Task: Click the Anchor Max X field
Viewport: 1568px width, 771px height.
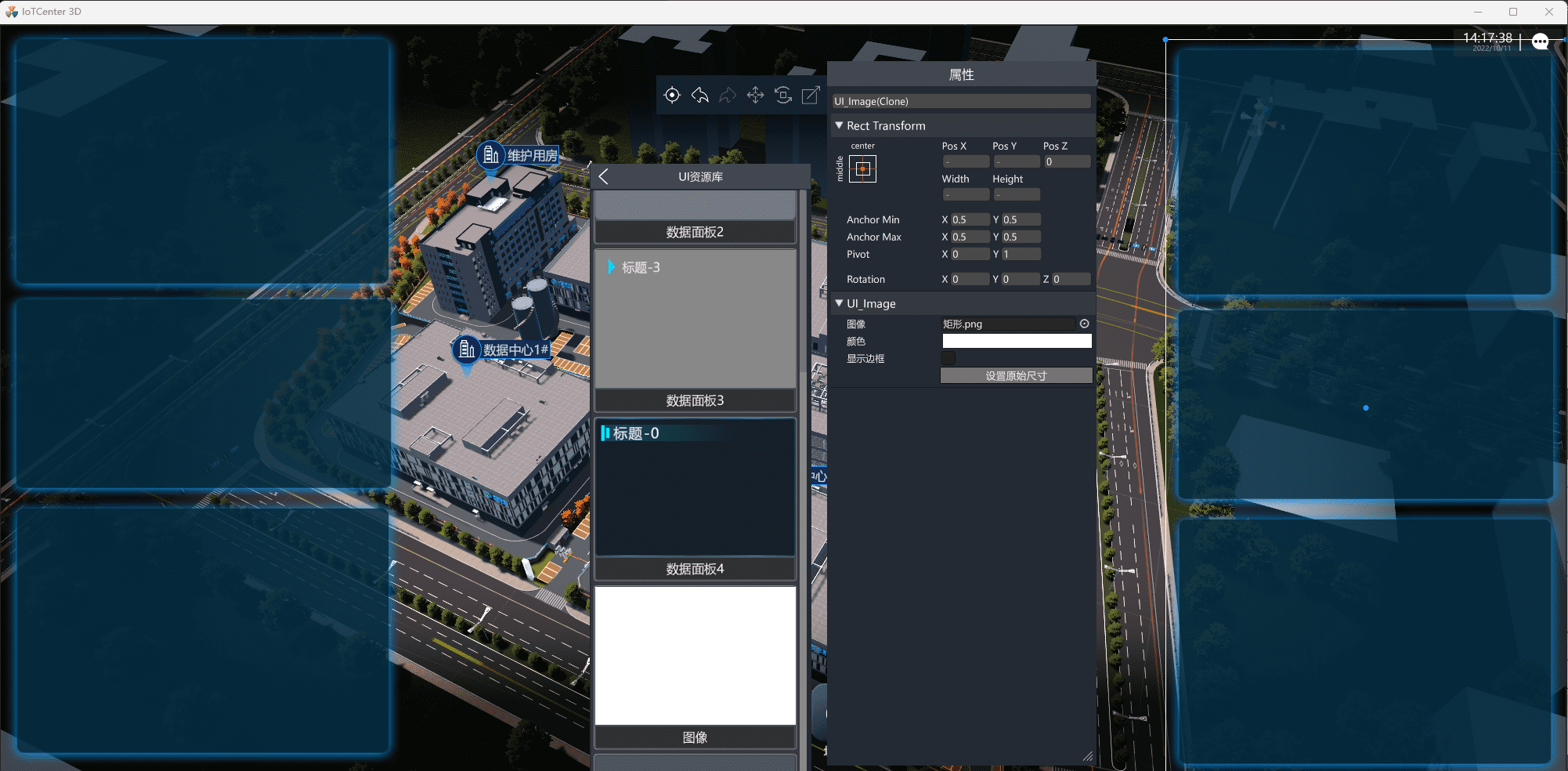Action: (x=970, y=237)
